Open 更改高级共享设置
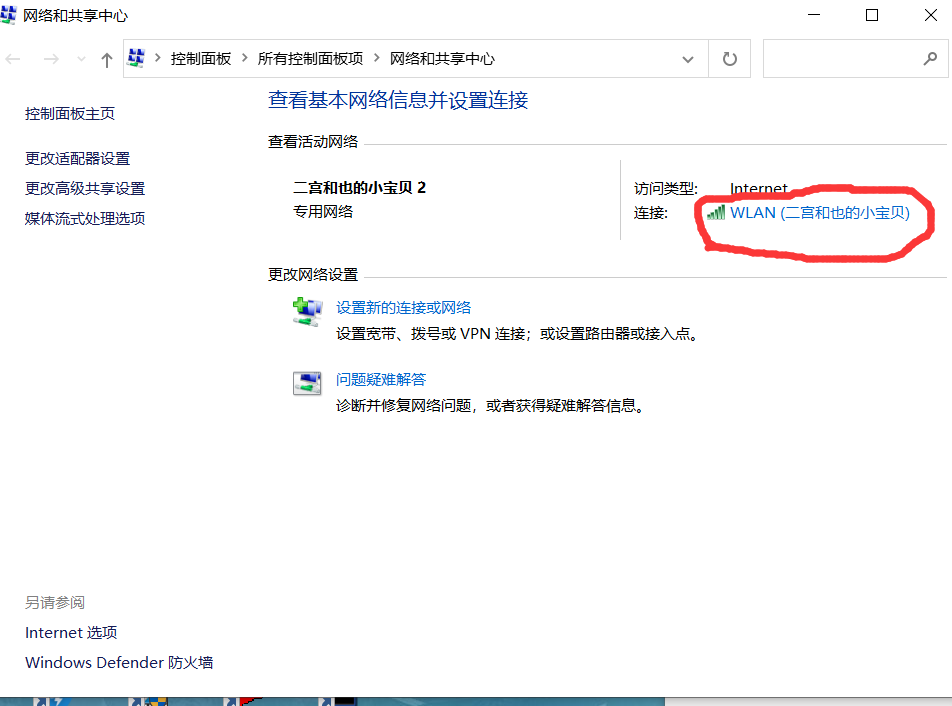This screenshot has width=952, height=706. [84, 187]
